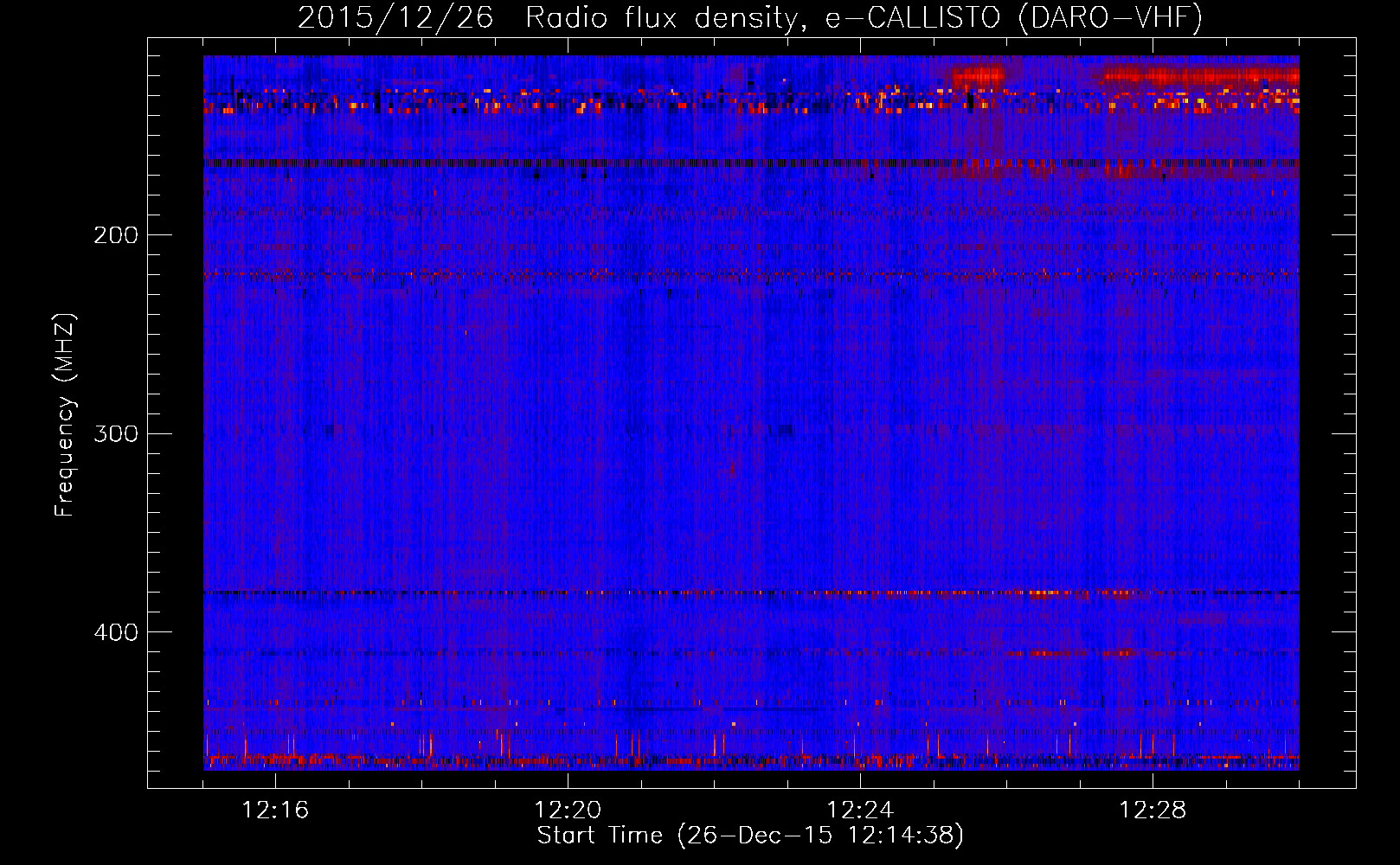Click the 200 frequency tick label

pos(115,235)
